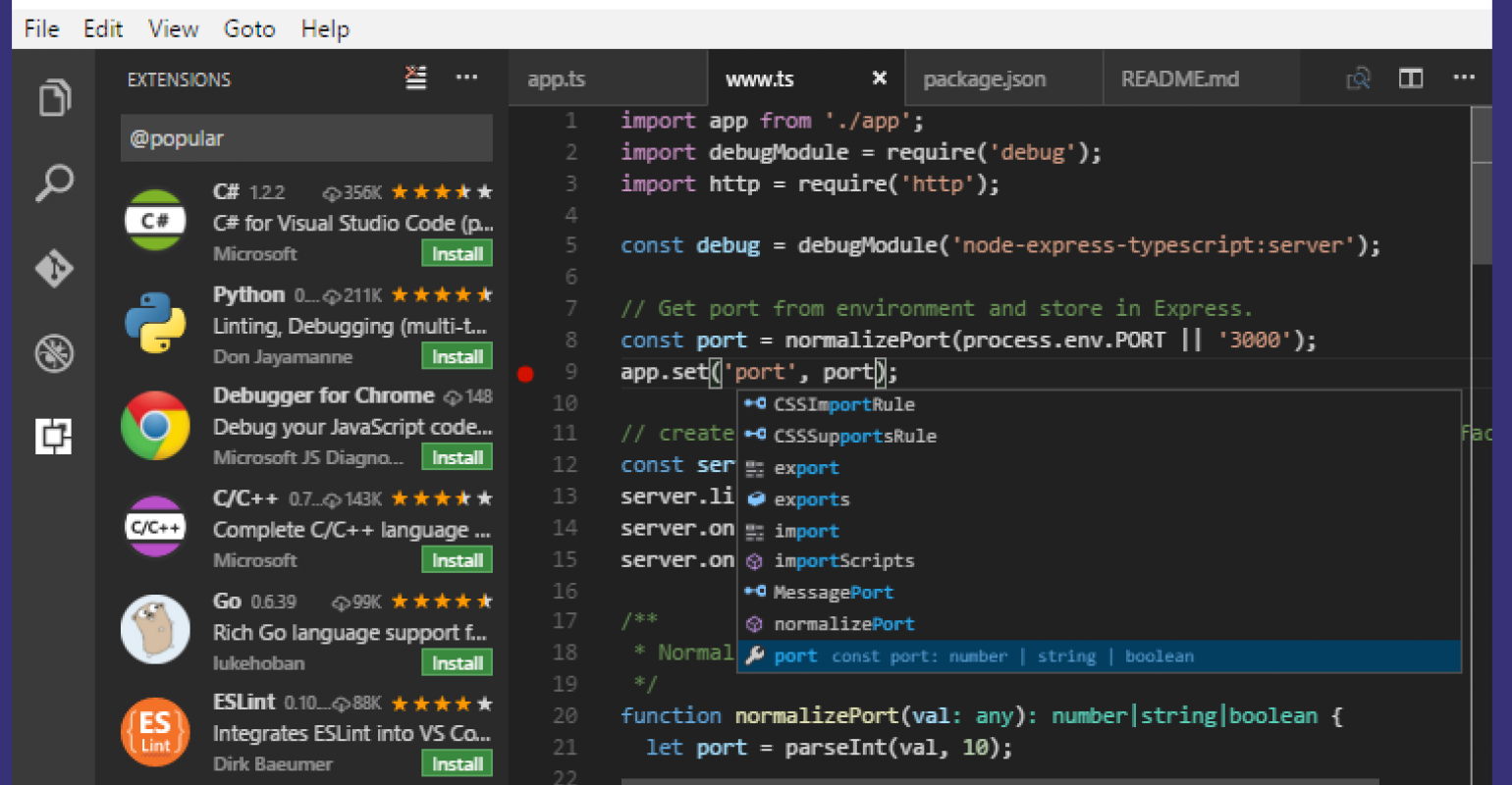Switch to the app.ts tab
This screenshot has width=1512, height=785.
608,78
